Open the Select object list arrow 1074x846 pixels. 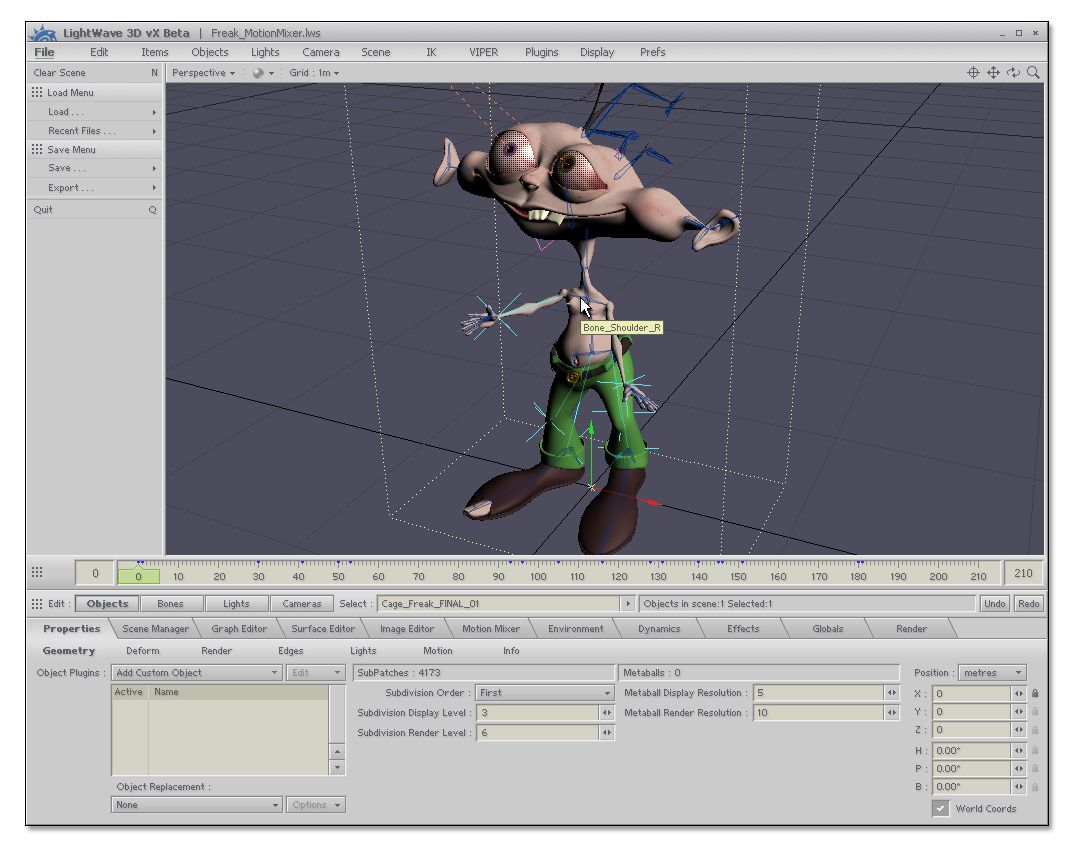[x=627, y=604]
